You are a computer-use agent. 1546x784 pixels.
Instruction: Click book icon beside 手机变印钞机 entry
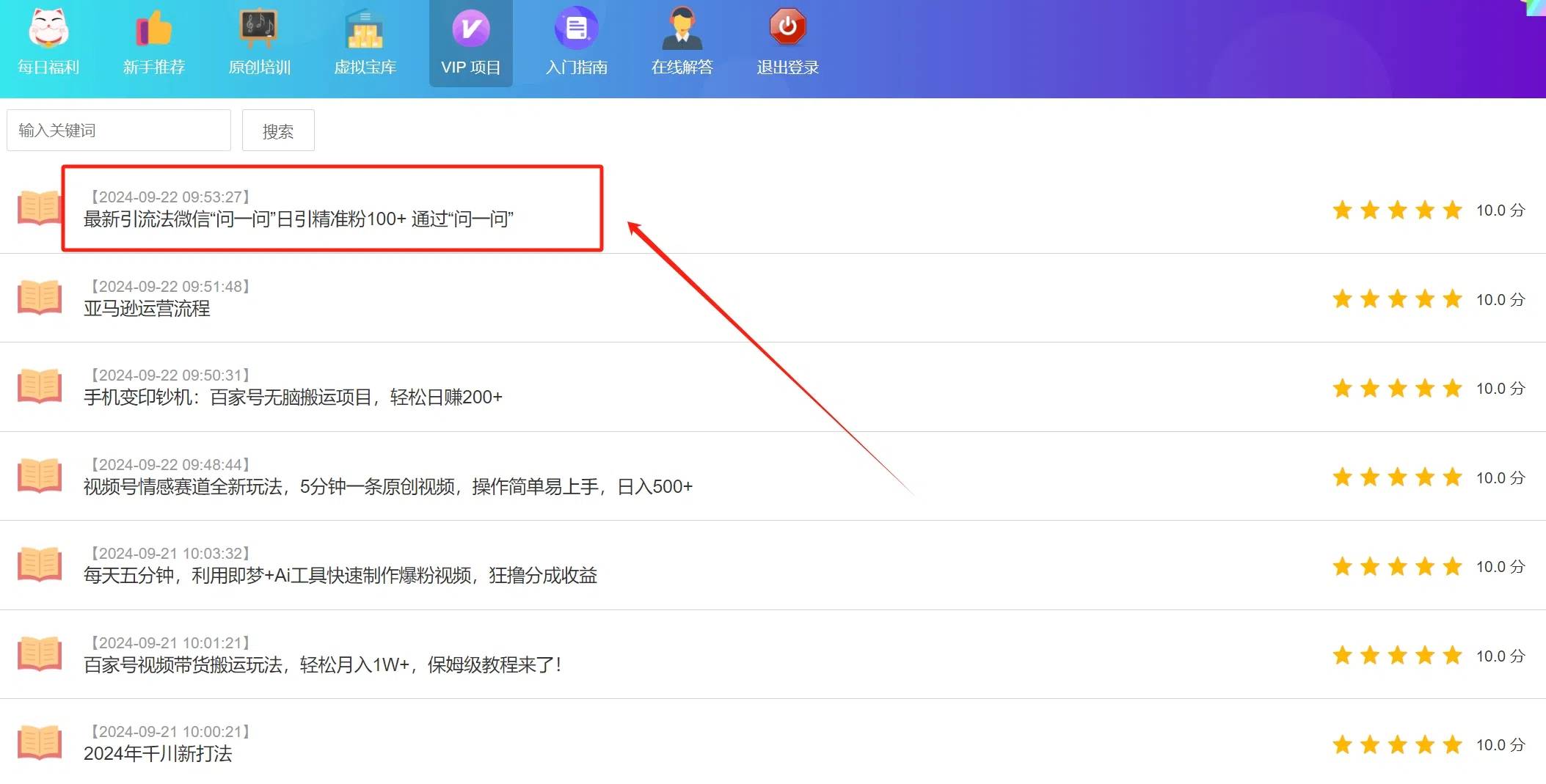(x=40, y=386)
